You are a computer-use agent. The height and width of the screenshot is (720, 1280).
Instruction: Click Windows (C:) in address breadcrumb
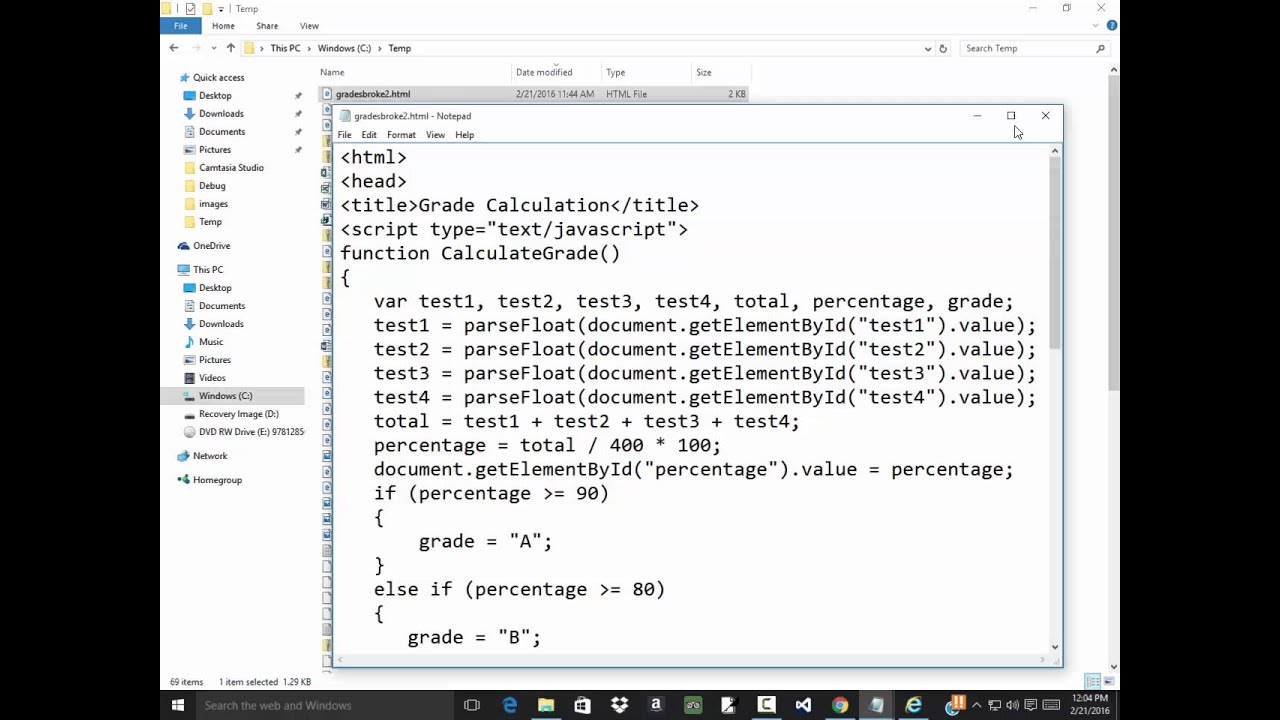[344, 48]
